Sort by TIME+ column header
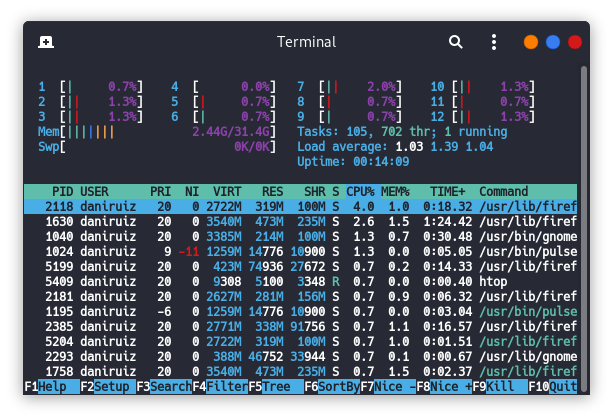This screenshot has height=420, width=613. [448, 192]
